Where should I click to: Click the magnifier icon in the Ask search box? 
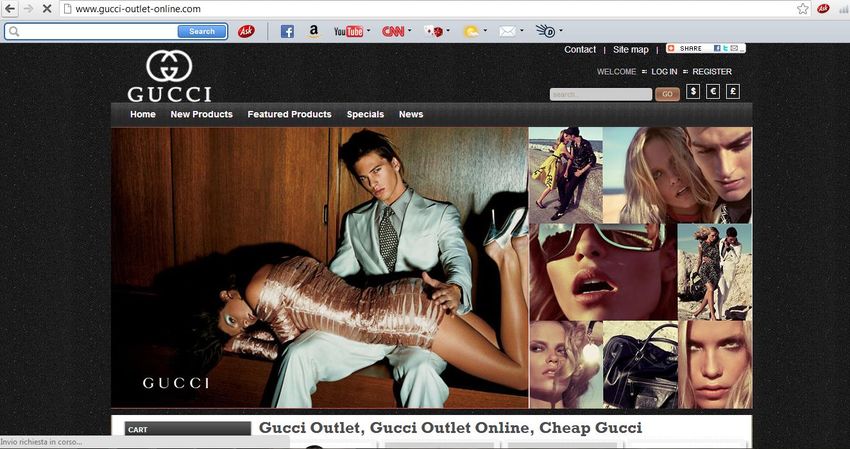(14, 31)
